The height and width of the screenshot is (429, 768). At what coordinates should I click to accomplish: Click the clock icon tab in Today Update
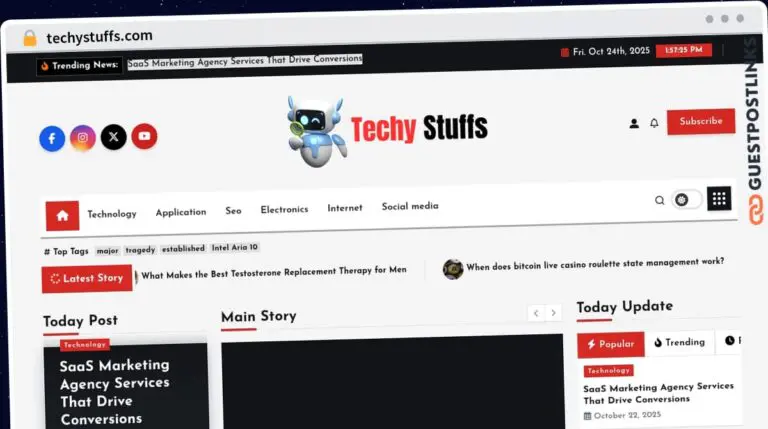(x=730, y=340)
